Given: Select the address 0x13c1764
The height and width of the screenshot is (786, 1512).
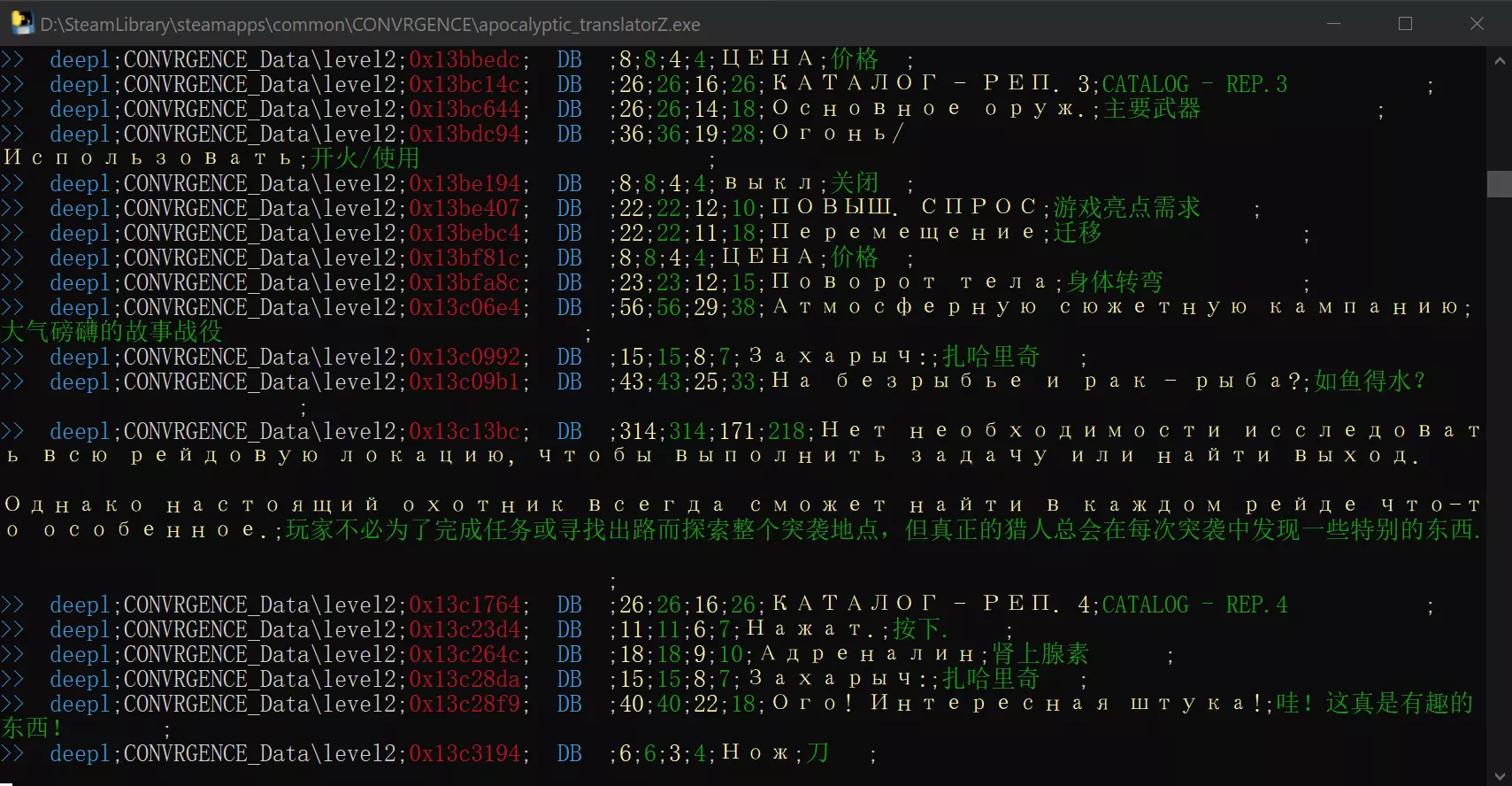Looking at the screenshot, I should coord(464,605).
